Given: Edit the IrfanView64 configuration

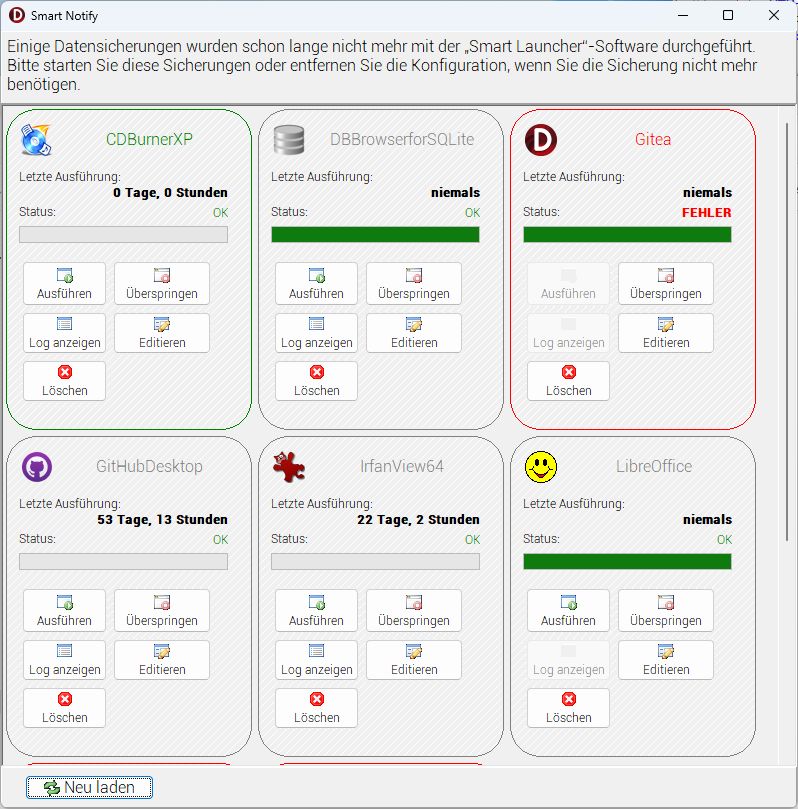Looking at the screenshot, I should (x=414, y=660).
